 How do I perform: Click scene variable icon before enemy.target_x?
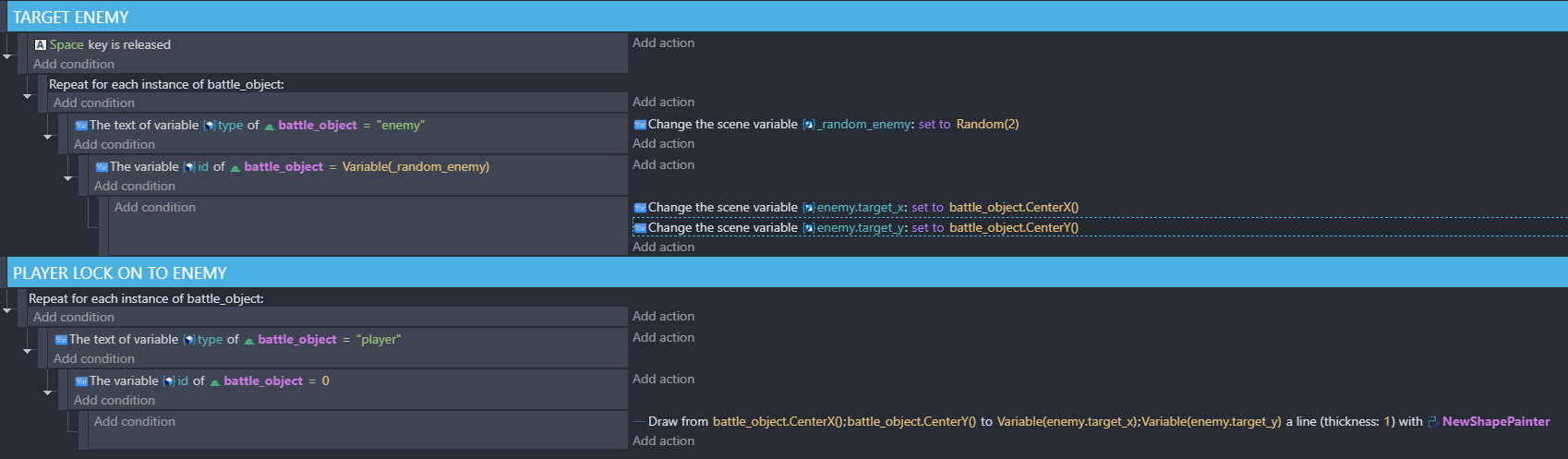(809, 208)
